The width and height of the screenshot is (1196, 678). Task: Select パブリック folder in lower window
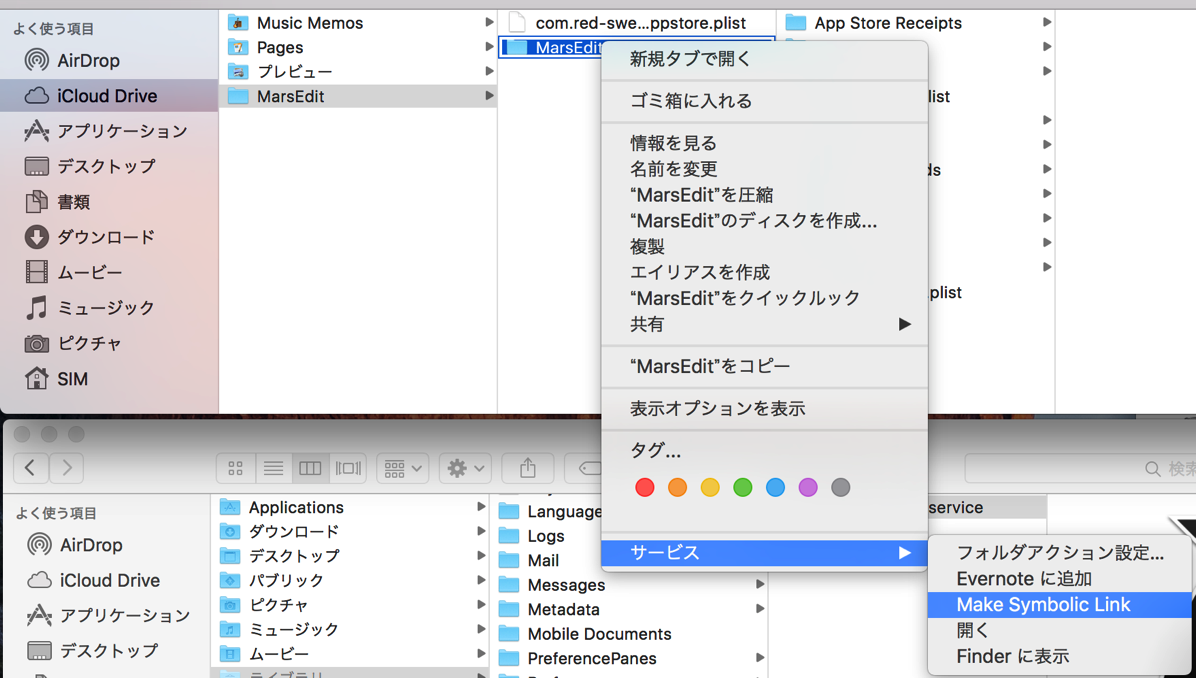(350, 580)
